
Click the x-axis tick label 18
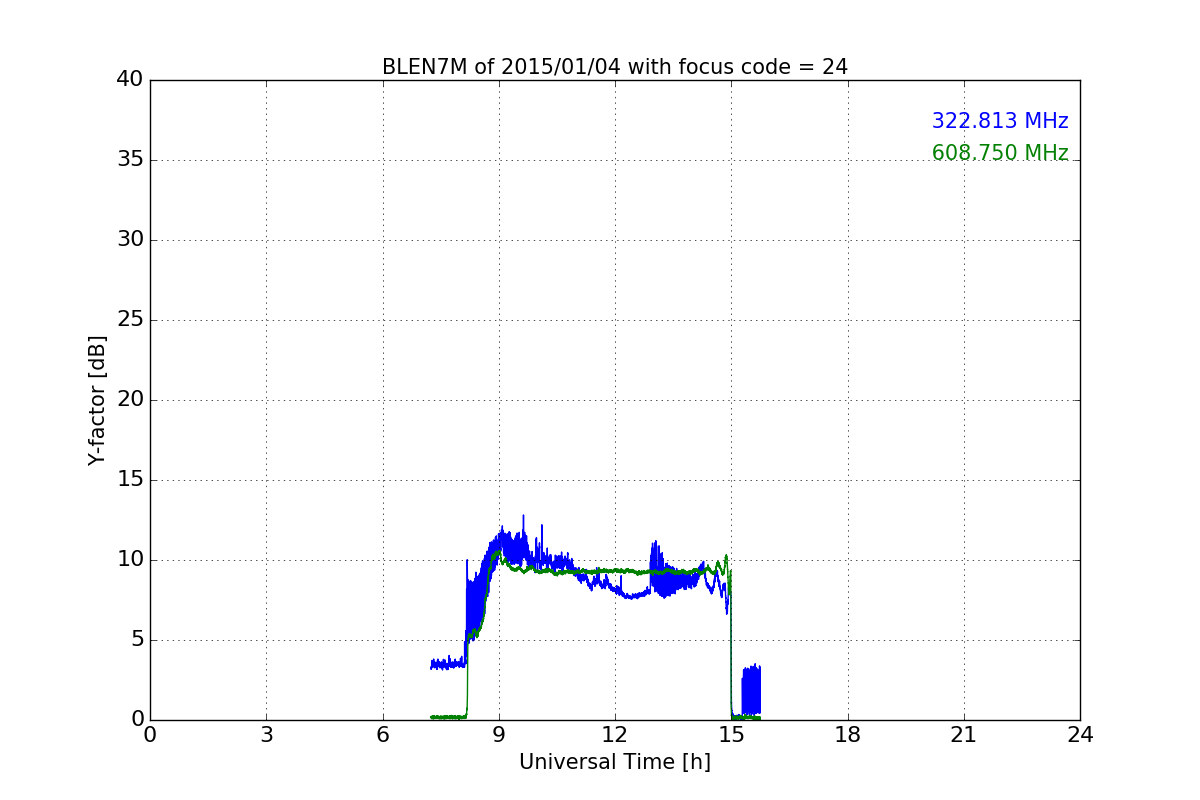(848, 735)
